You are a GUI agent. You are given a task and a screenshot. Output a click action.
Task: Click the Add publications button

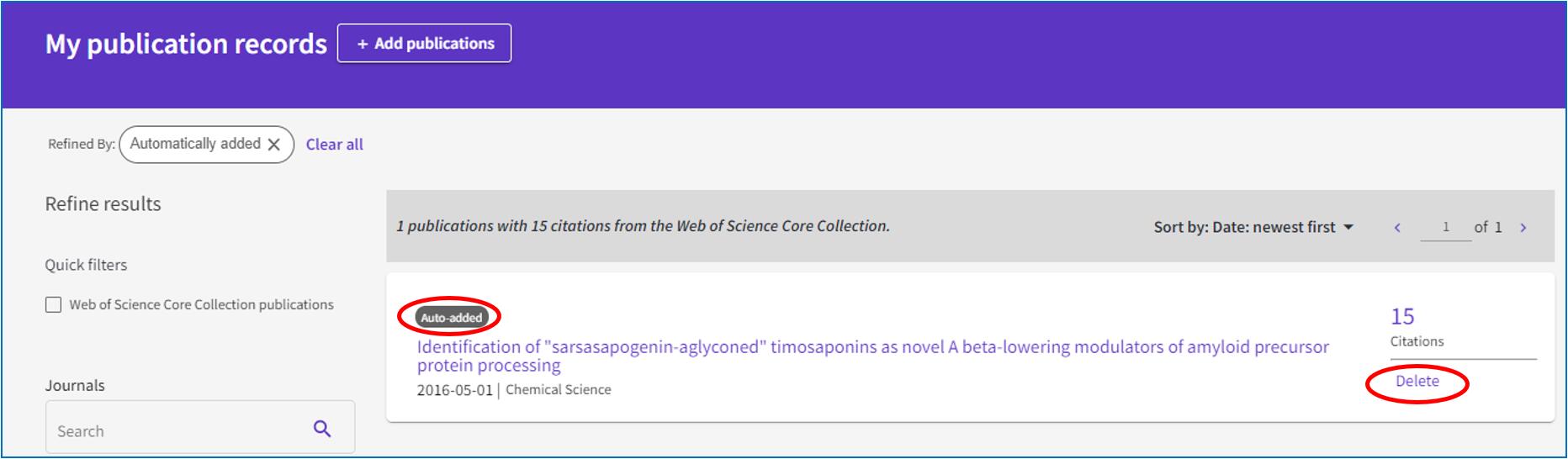pos(425,44)
